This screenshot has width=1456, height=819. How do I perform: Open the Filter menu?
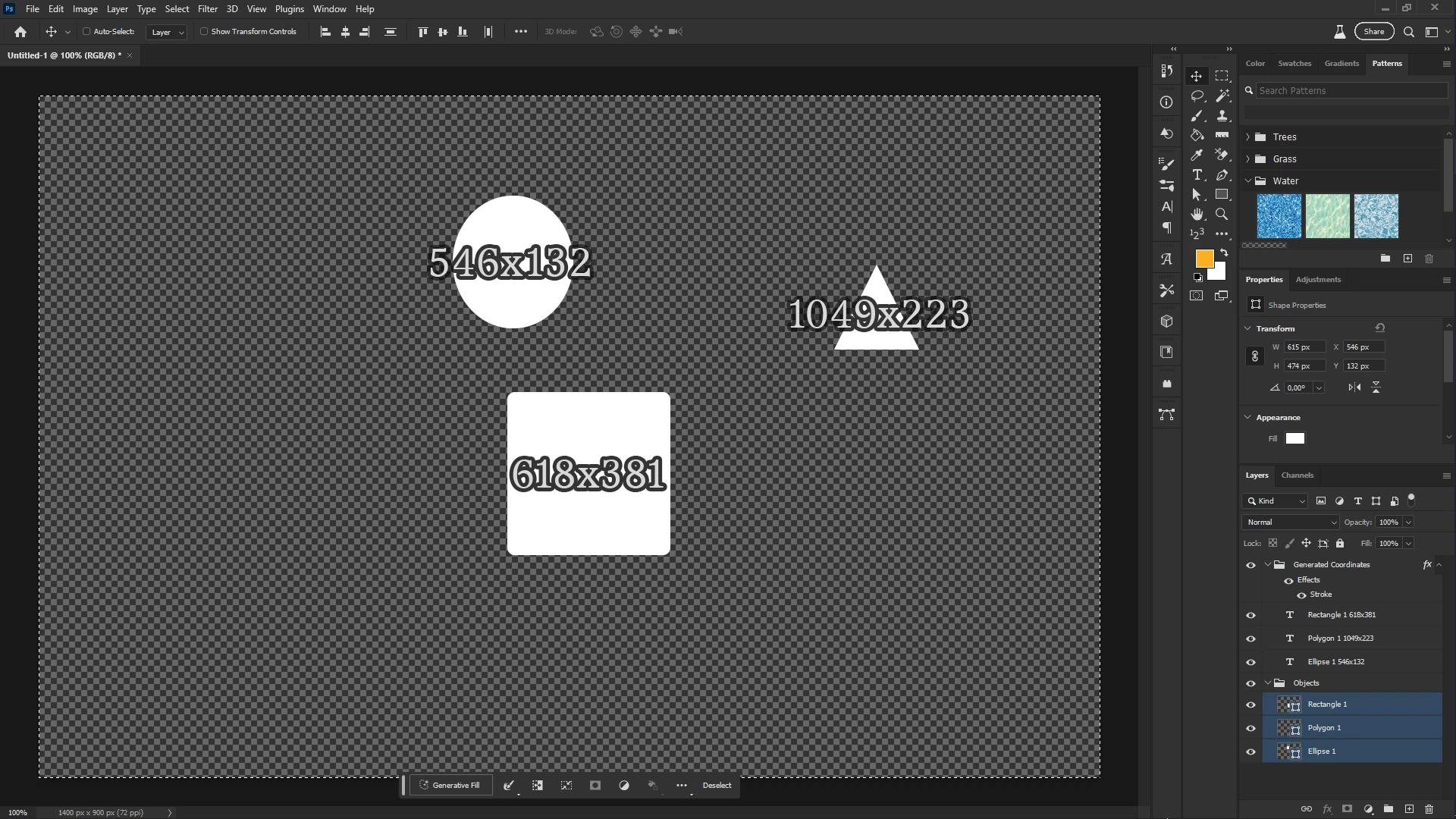point(207,9)
